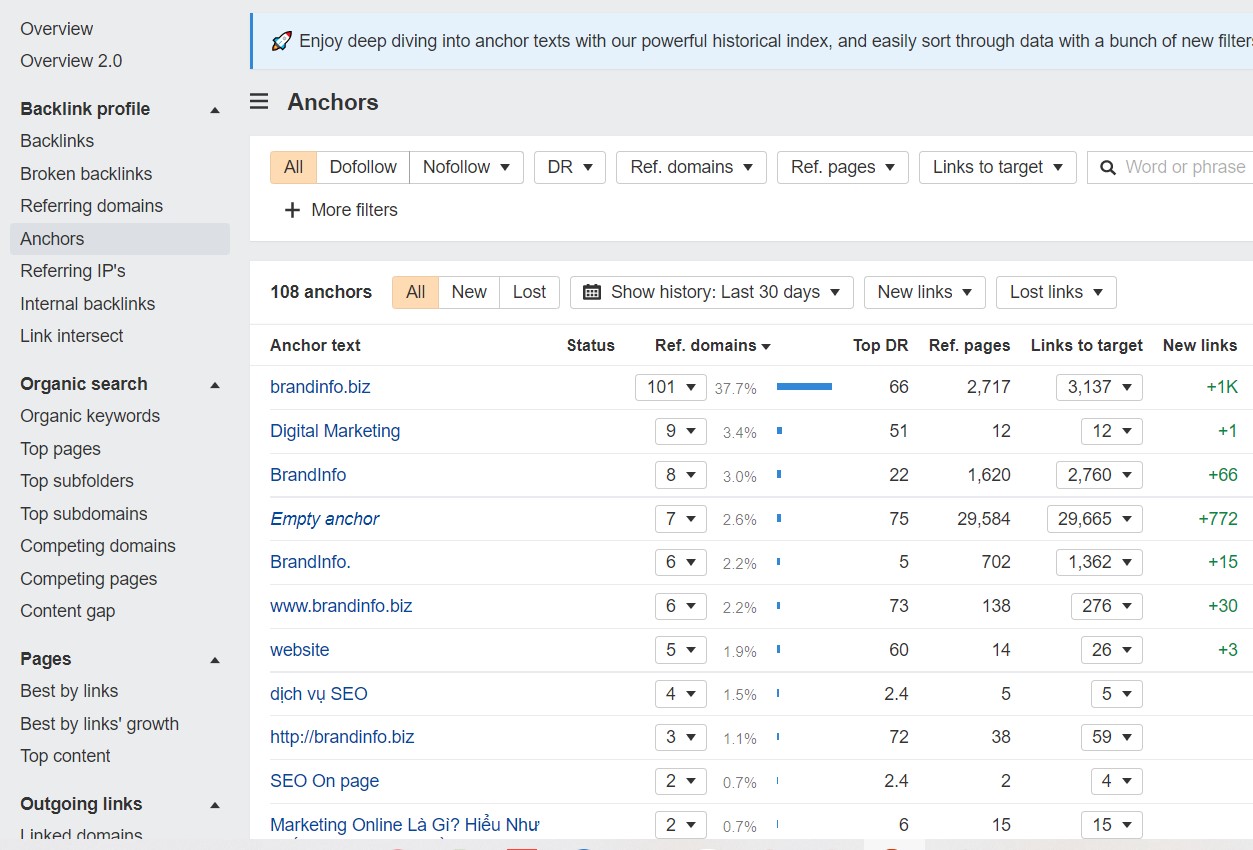Select the Dofollow filter
This screenshot has height=850, width=1253.
(363, 167)
